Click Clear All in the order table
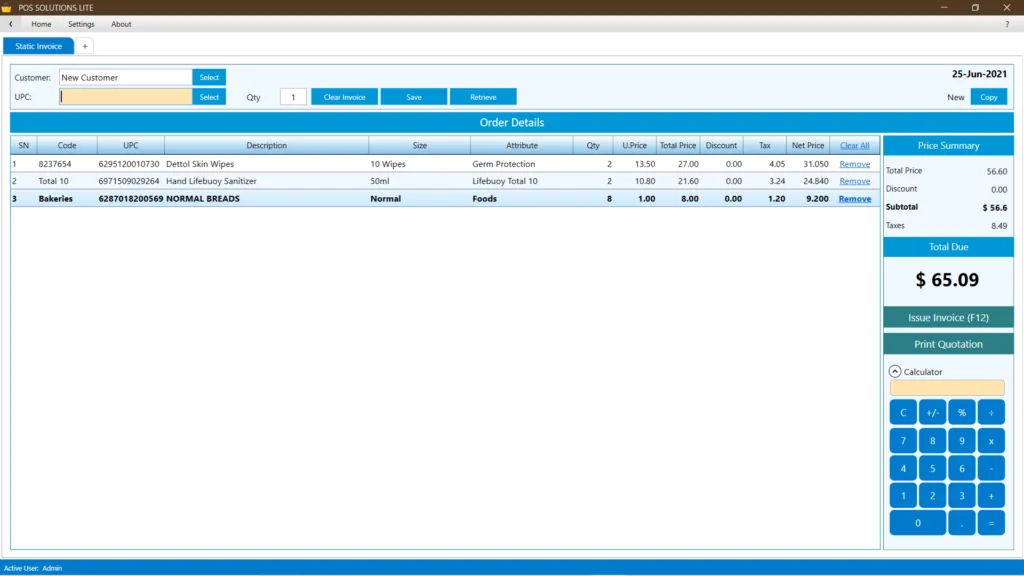This screenshot has width=1024, height=576. point(853,144)
